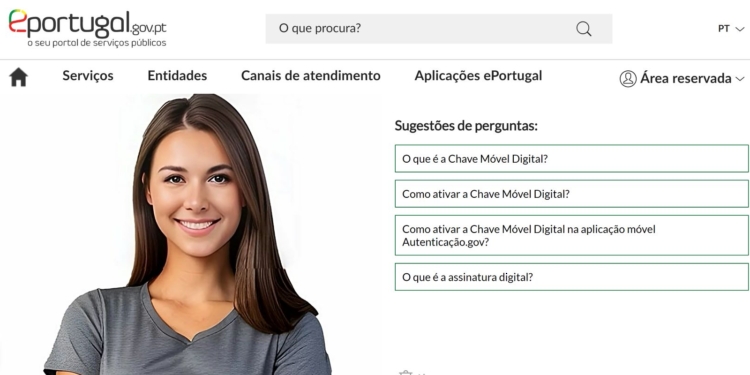Click the user profile circle icon
The image size is (750, 375).
628,78
